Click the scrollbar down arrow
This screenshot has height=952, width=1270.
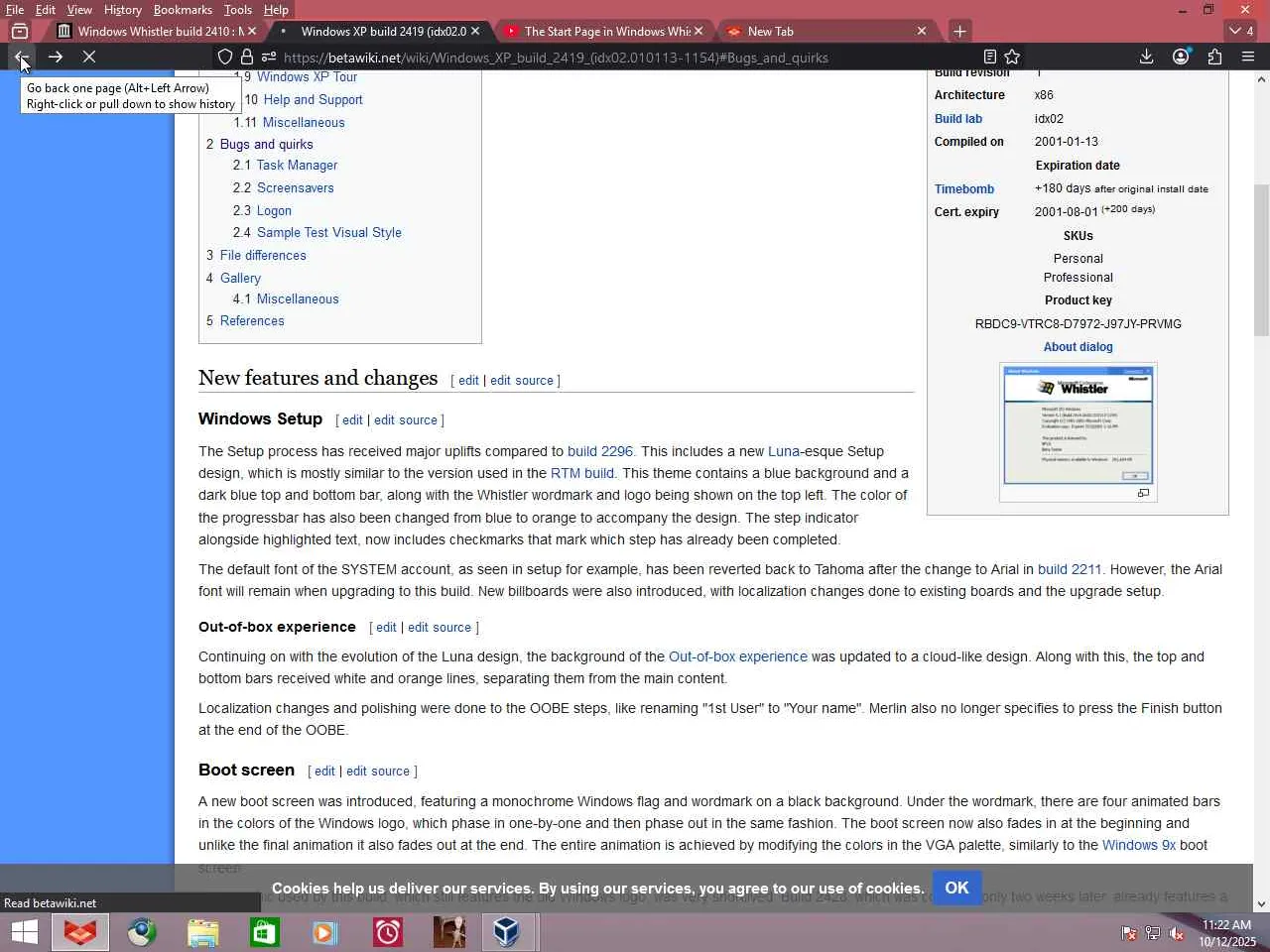coord(1262,904)
